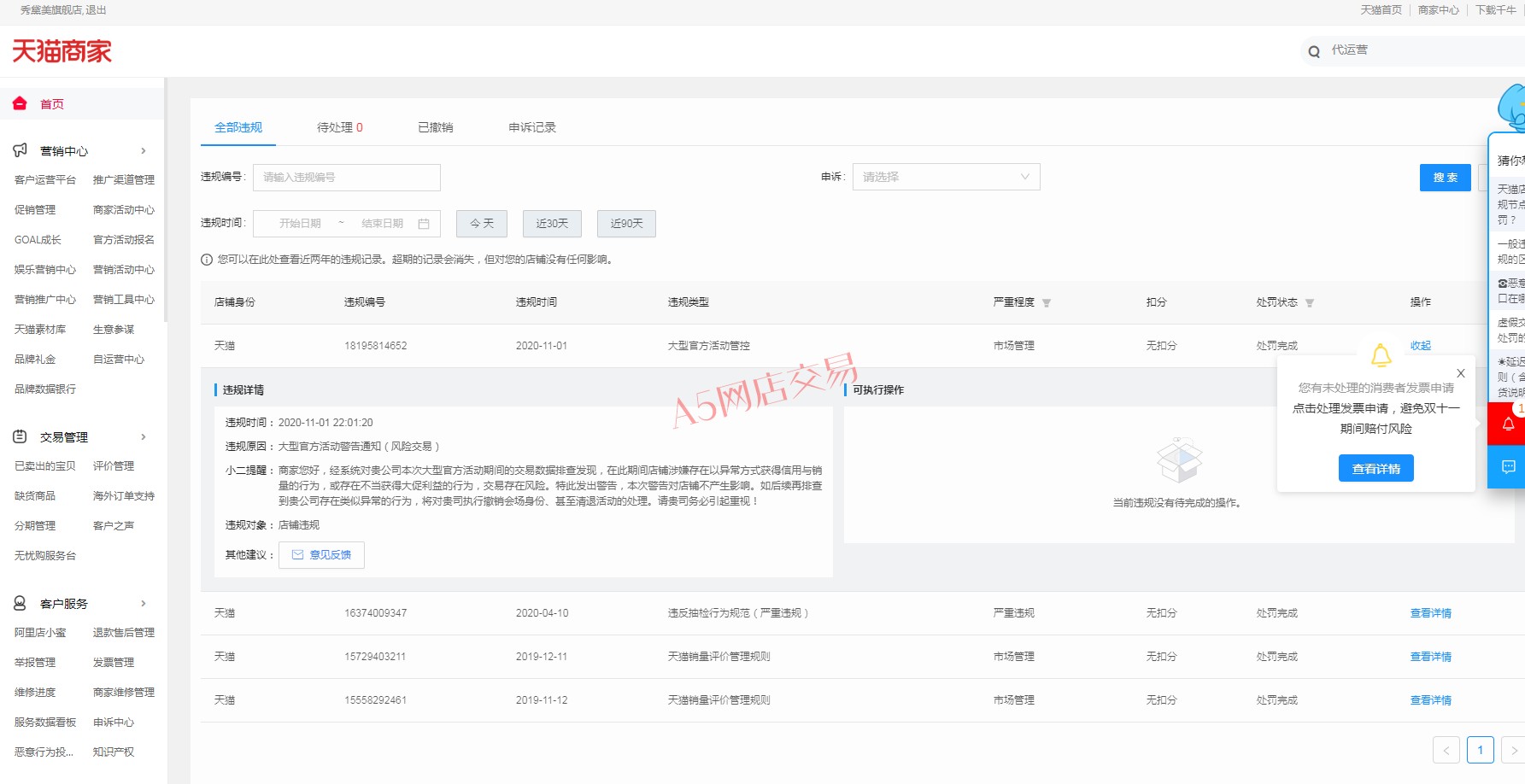Click the Tmall Merchant logo
The image size is (1525, 784).
tap(62, 51)
